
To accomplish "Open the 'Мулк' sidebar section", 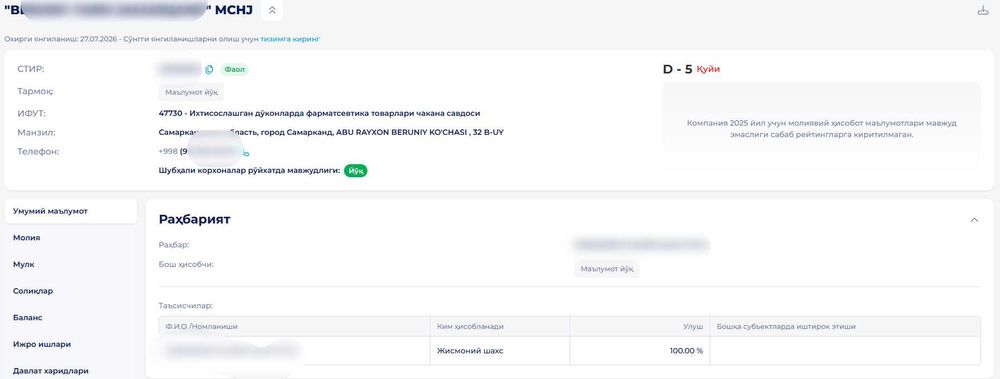I will pos(24,264).
